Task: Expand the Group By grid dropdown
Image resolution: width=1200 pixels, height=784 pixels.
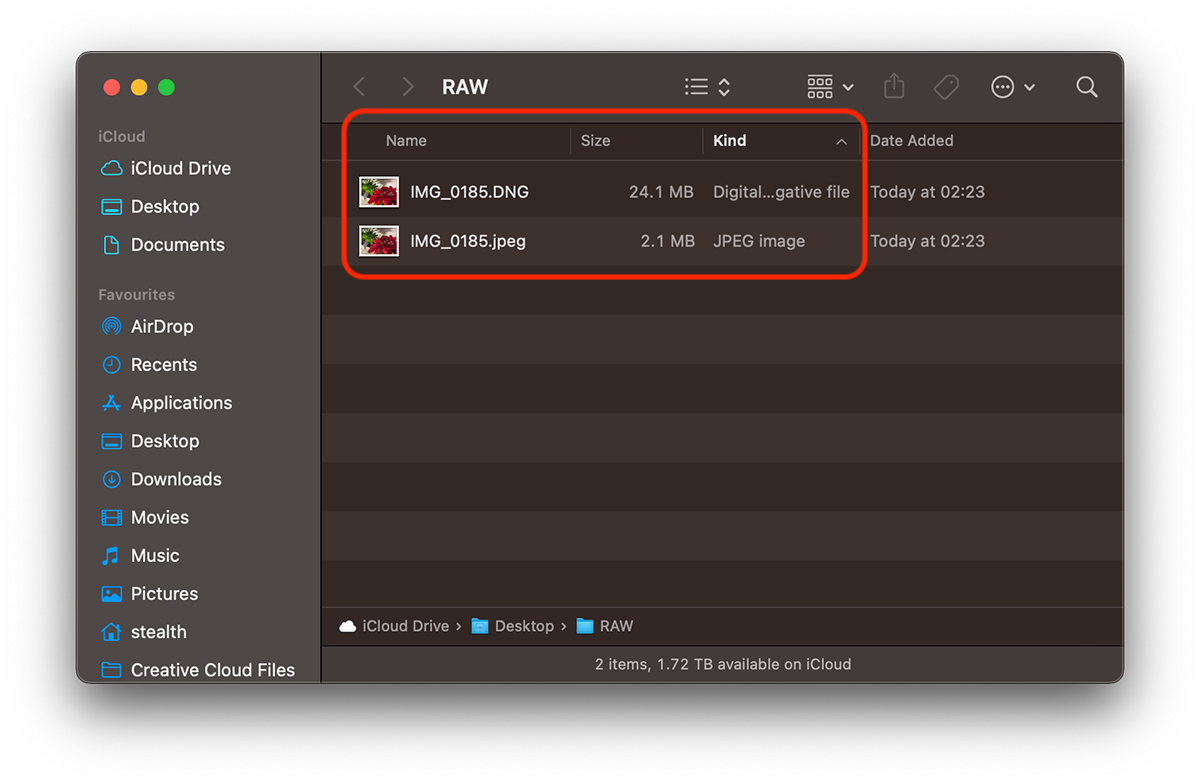Action: pos(830,87)
